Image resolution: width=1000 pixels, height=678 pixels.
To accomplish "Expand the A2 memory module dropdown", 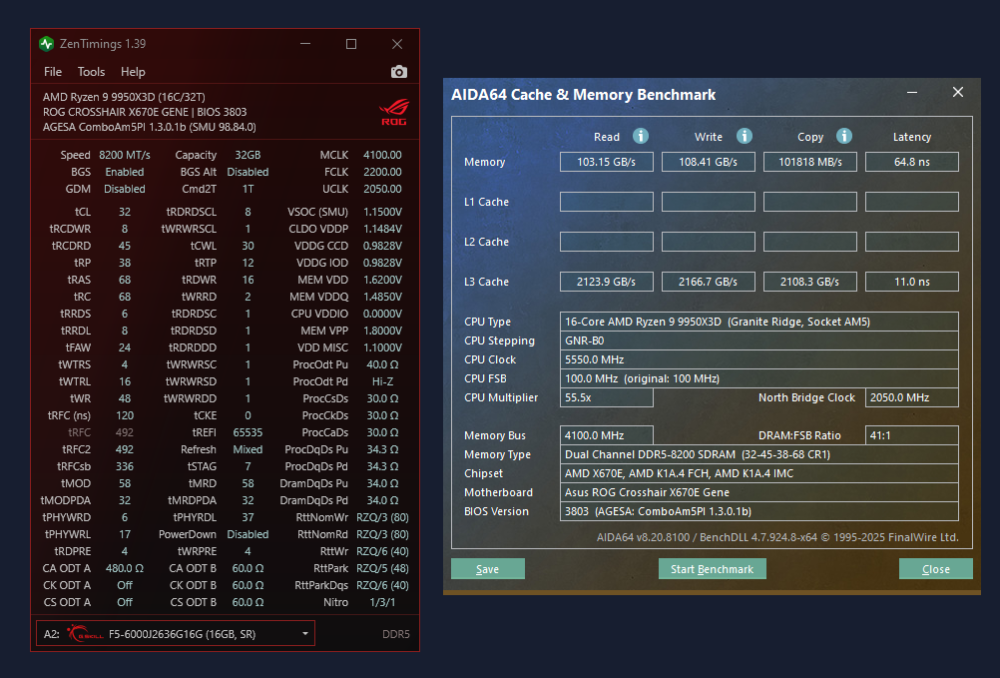I will (305, 633).
